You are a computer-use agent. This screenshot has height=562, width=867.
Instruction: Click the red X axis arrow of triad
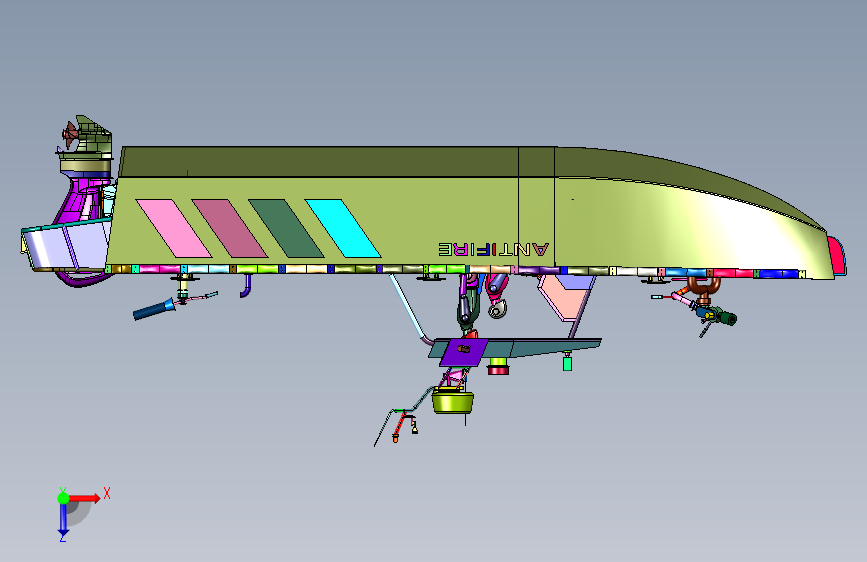point(86,498)
